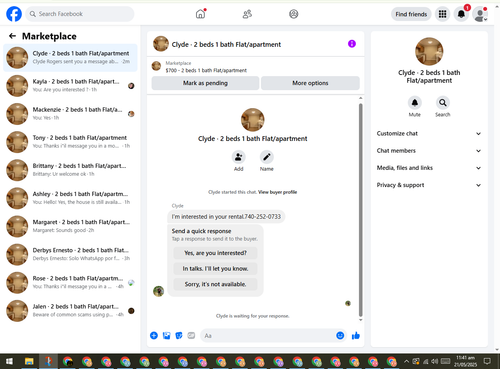The height and width of the screenshot is (369, 500).
Task: Click the volume icon in system tray
Action: (434, 361)
